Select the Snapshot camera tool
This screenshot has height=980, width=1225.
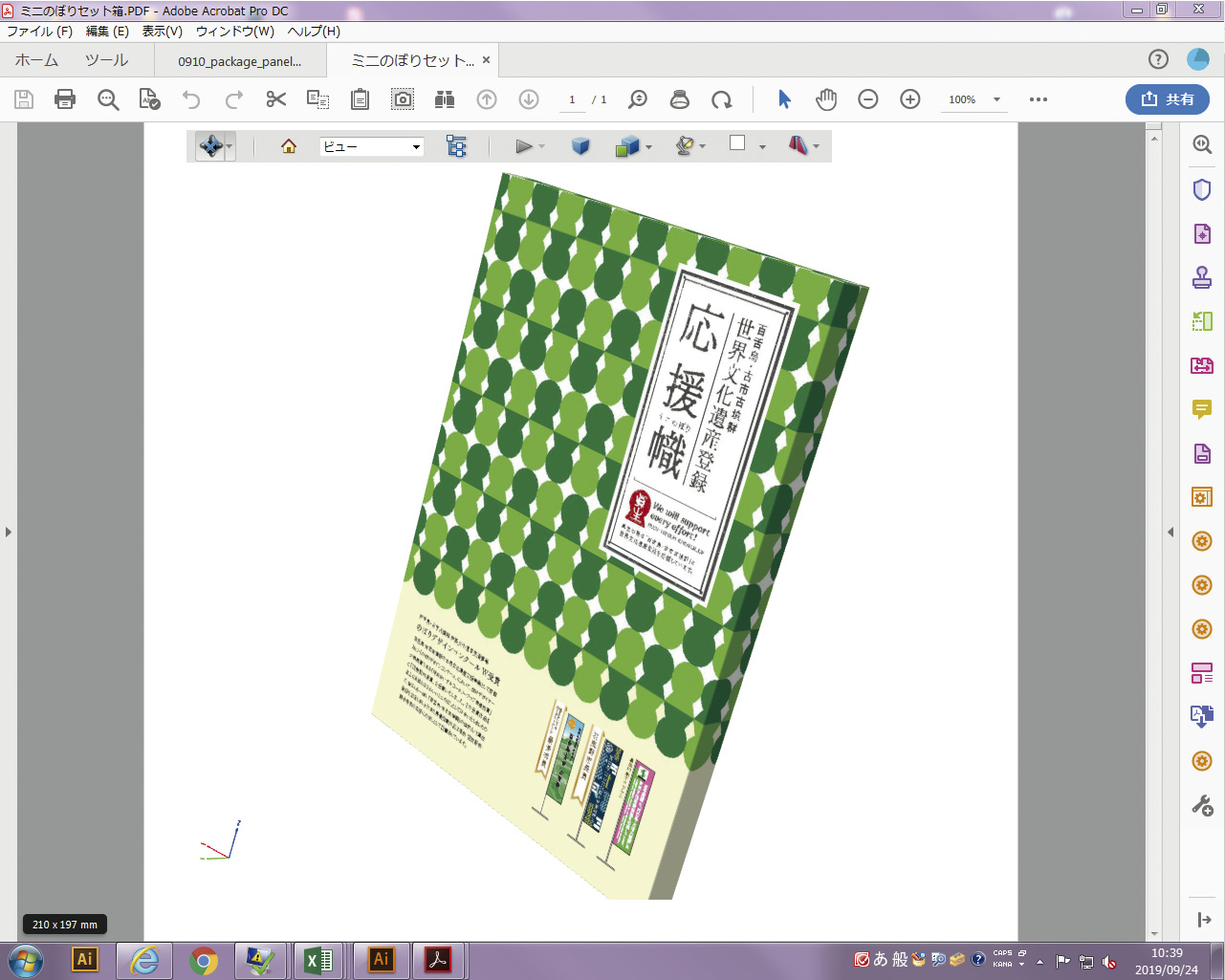pos(403,99)
